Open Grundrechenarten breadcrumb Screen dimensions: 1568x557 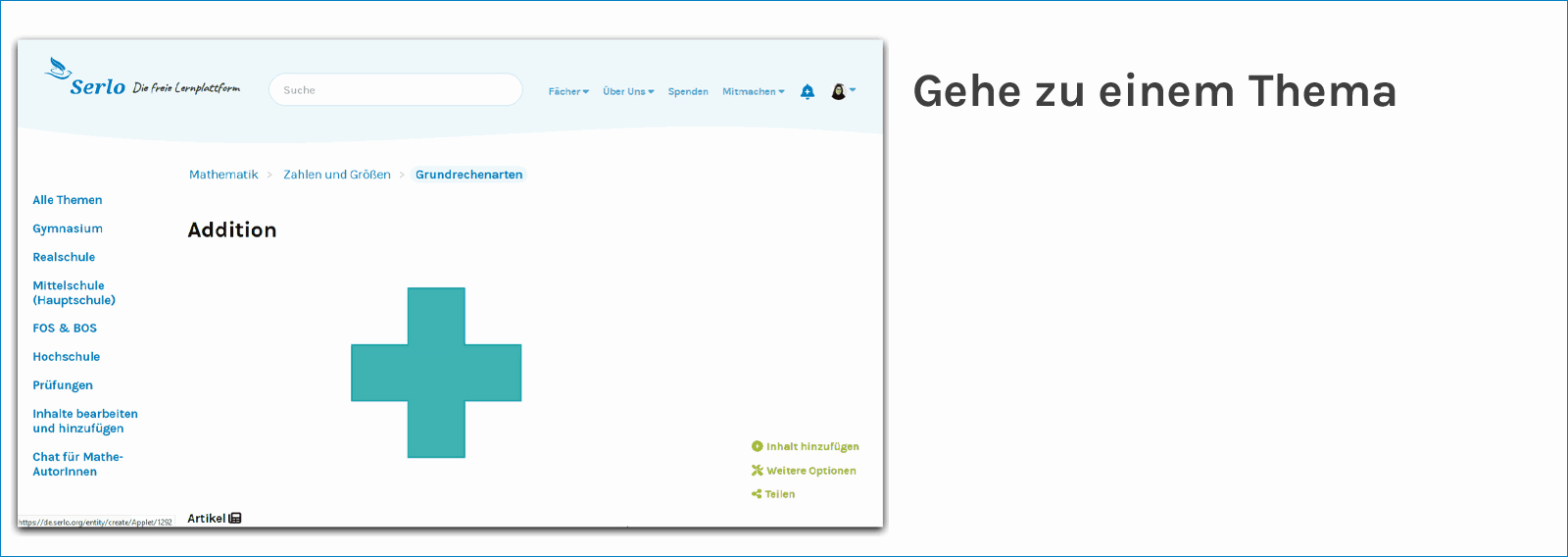click(x=468, y=175)
